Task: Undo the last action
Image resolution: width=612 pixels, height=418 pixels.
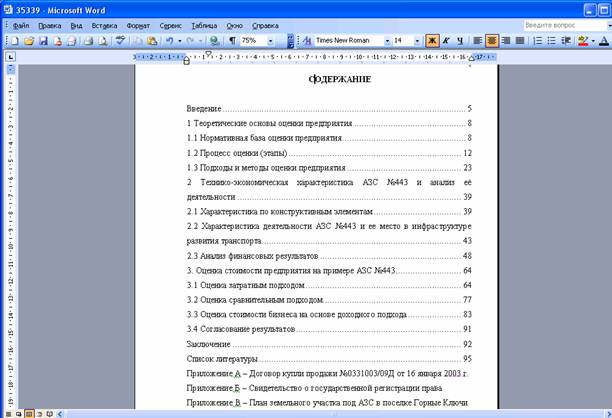Action: (170, 41)
